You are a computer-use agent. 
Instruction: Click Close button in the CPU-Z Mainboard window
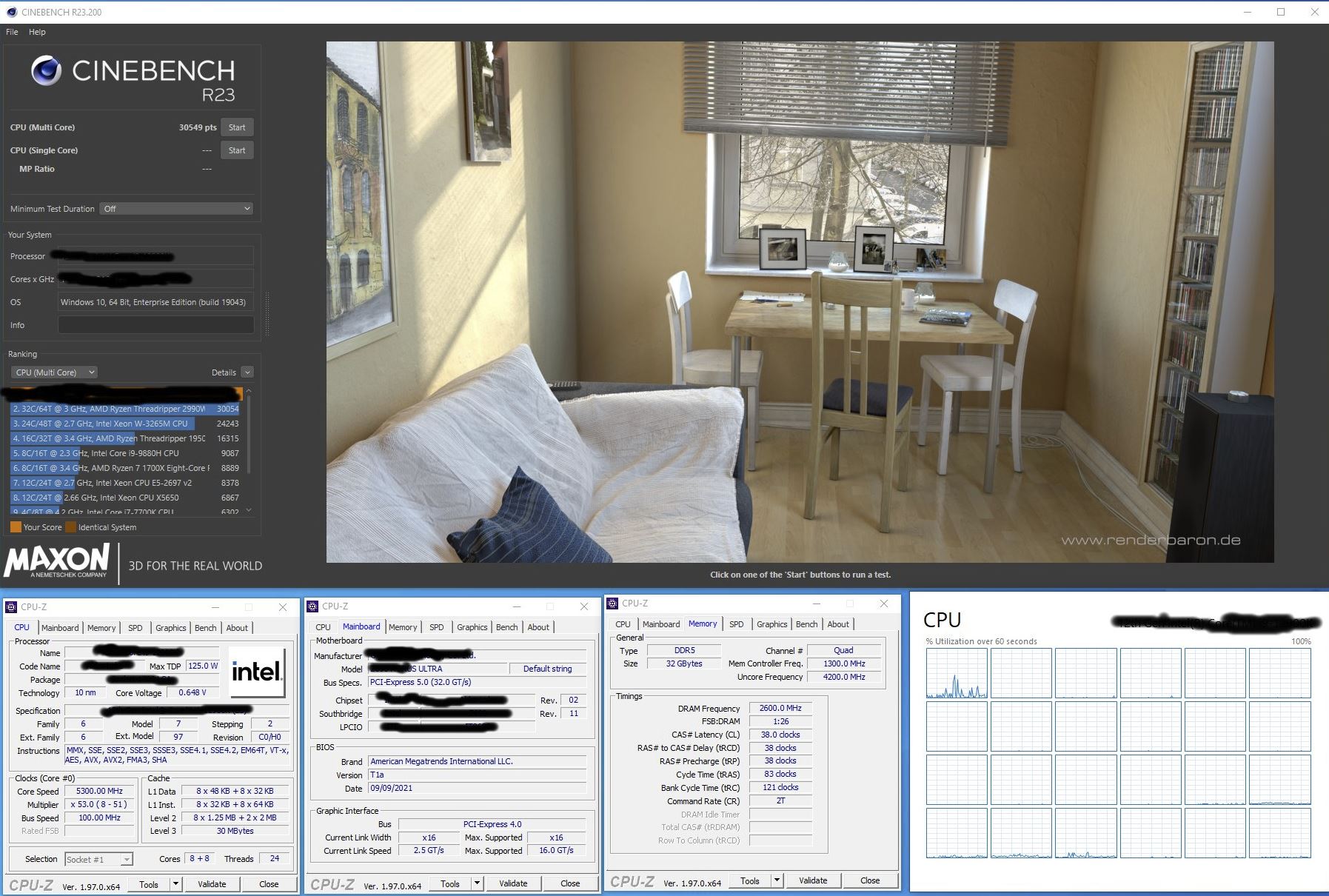click(570, 883)
